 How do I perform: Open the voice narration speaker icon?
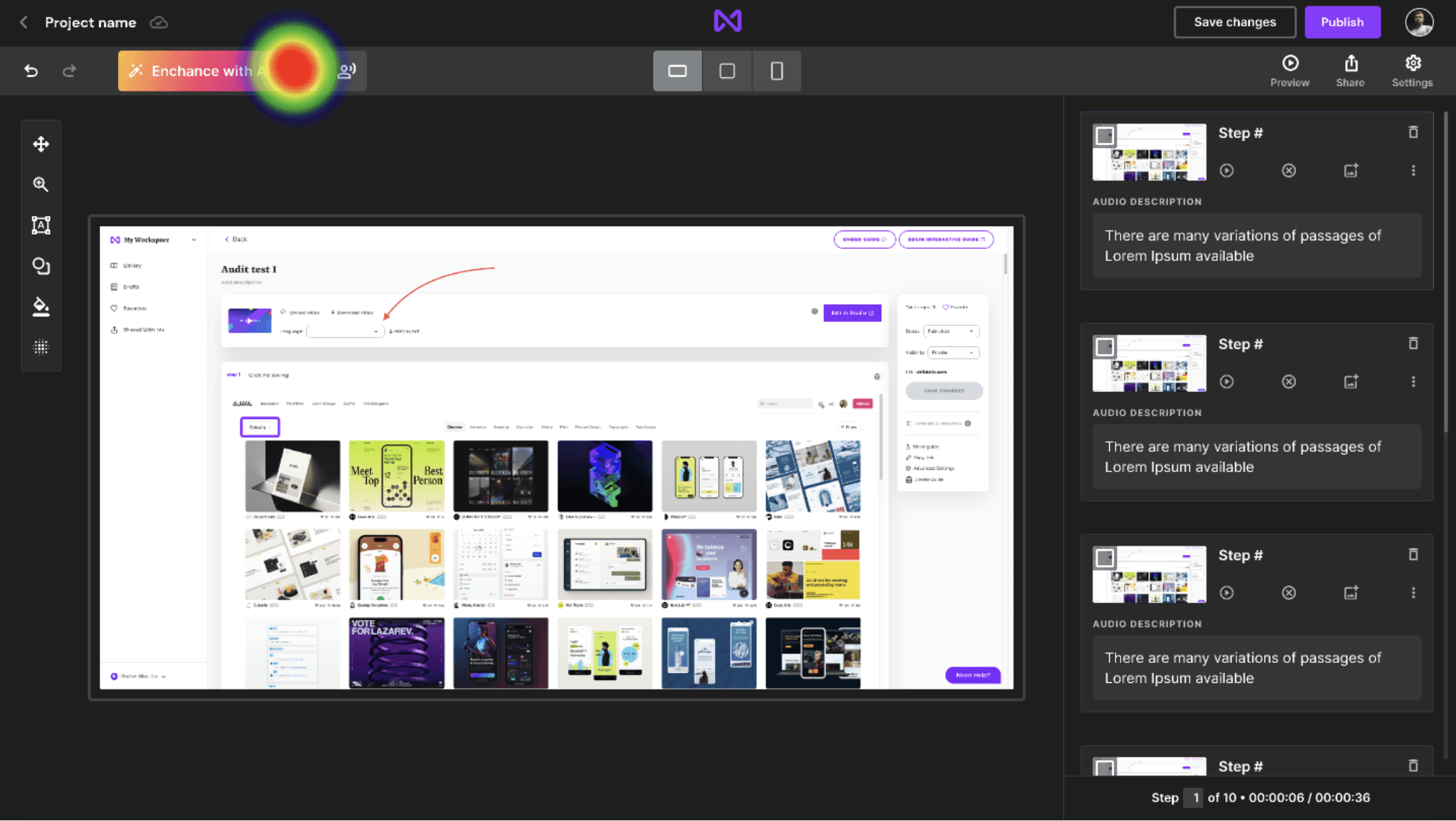pos(348,70)
